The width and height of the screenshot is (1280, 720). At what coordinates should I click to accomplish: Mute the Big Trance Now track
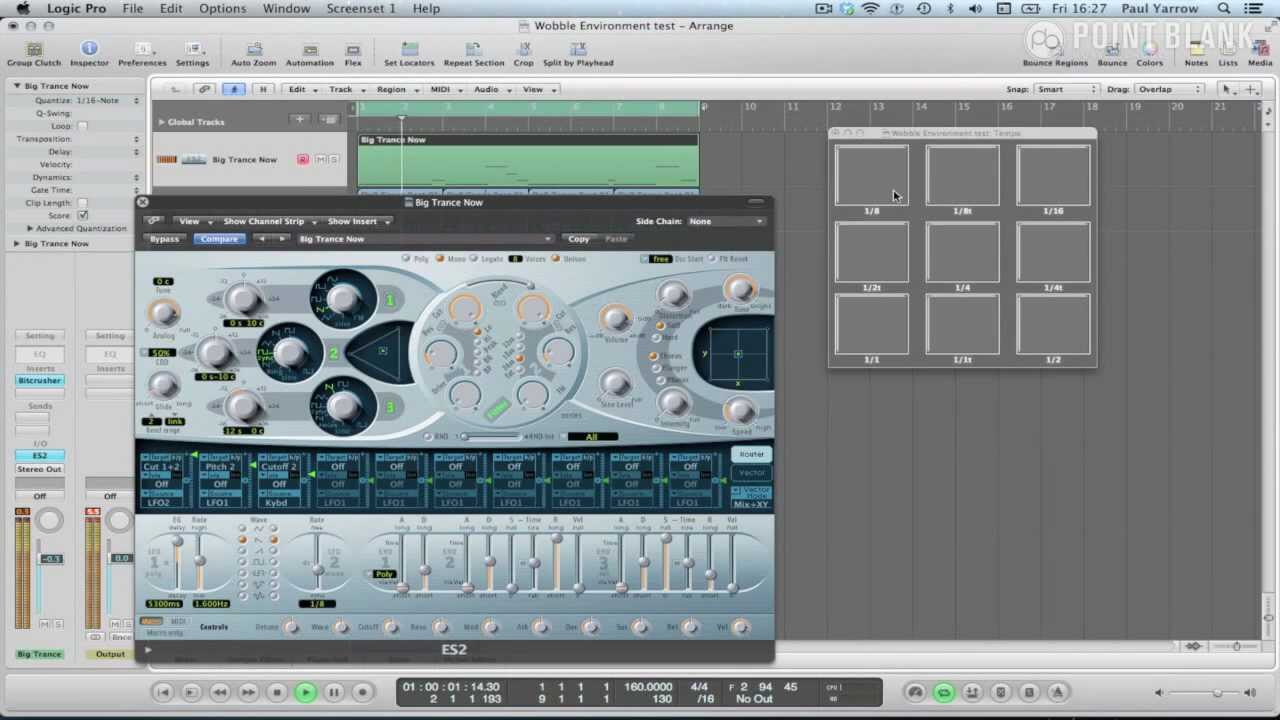(321, 159)
